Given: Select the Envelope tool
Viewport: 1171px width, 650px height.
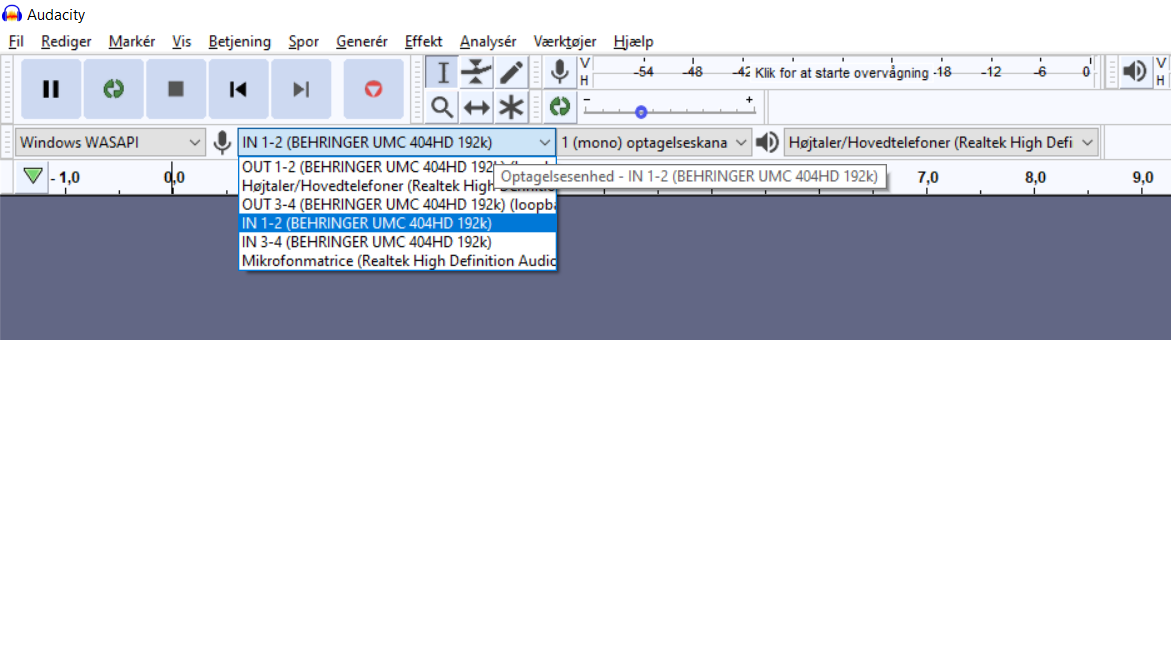Looking at the screenshot, I should point(476,72).
